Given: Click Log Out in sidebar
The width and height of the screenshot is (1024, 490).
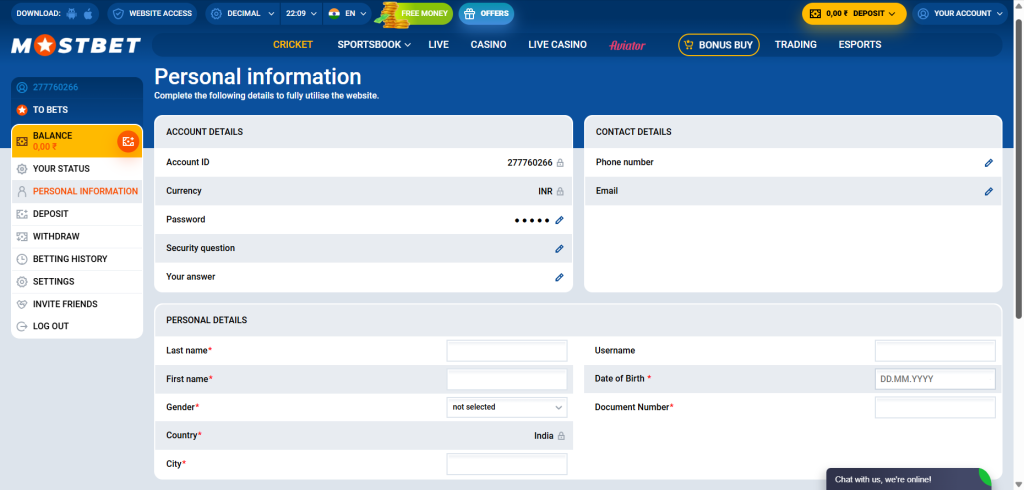Looking at the screenshot, I should tap(77, 326).
